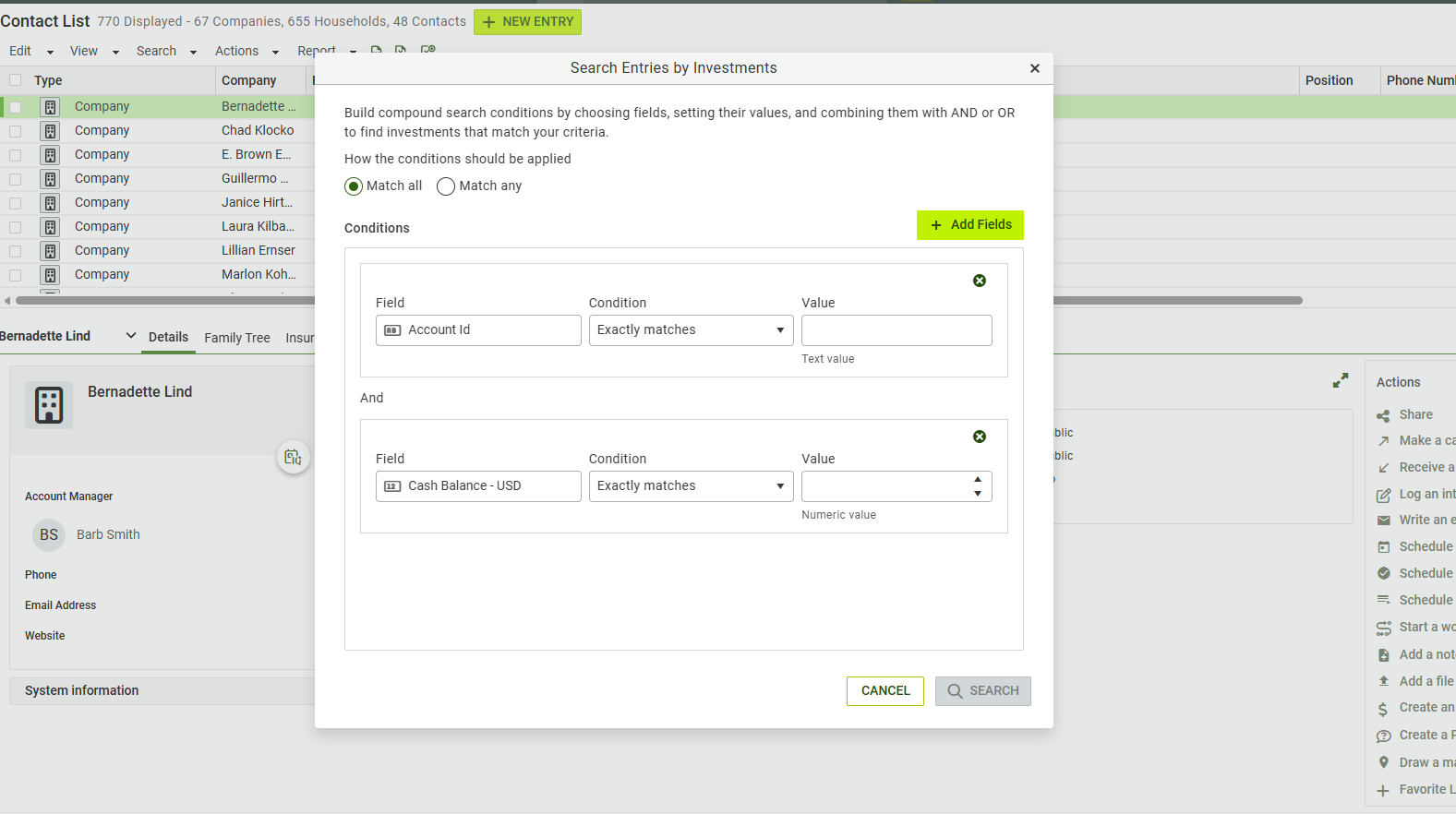Viewport: 1456px width, 814px height.
Task: Check the Janice Hirt row checkbox
Action: (16, 203)
